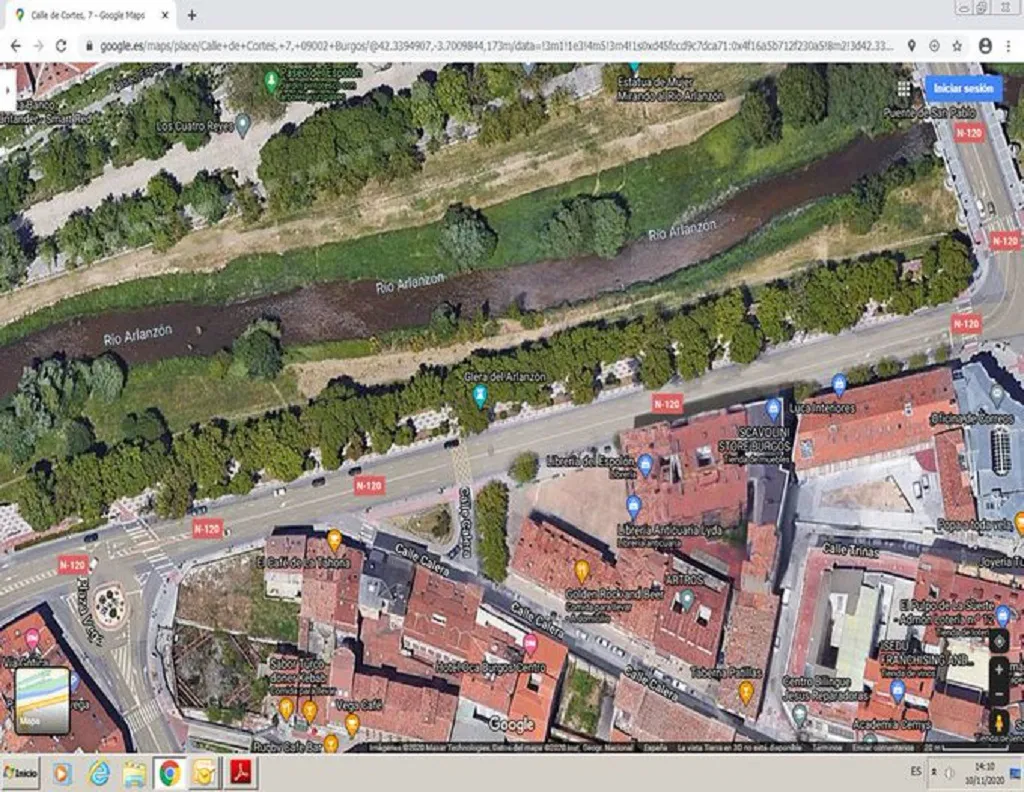Pick up the Street View pegman

coord(999,723)
